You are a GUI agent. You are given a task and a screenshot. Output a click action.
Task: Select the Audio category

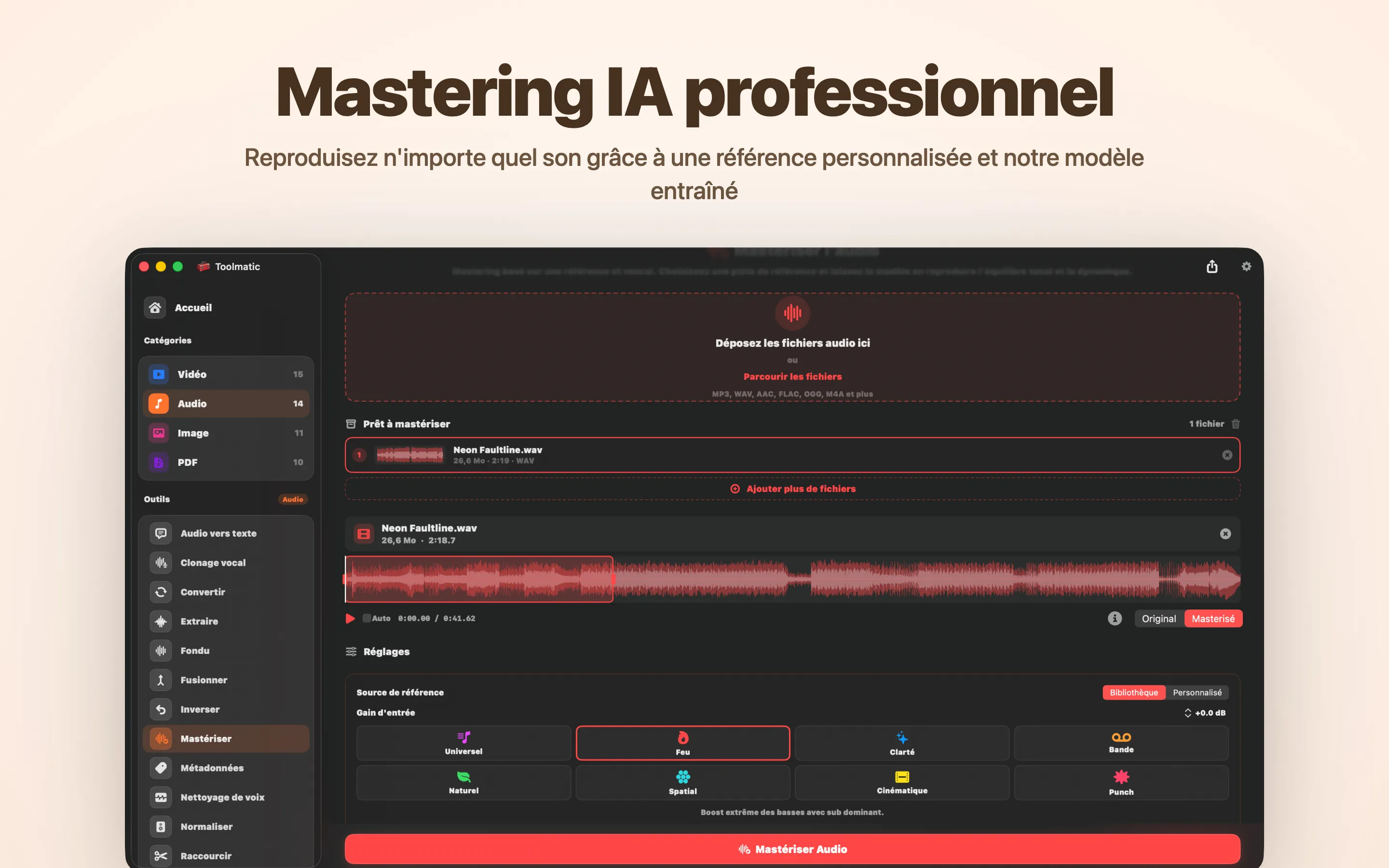pyautogui.click(x=226, y=404)
